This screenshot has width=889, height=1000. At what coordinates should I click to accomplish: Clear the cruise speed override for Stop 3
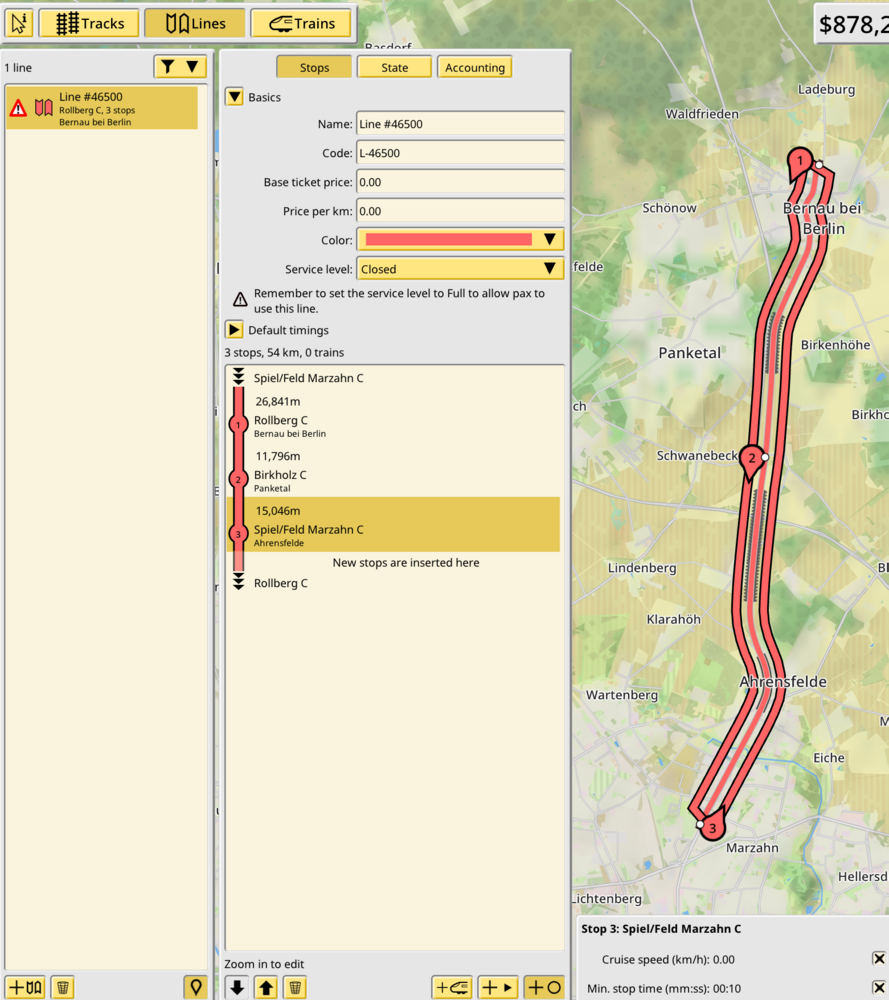coord(878,958)
